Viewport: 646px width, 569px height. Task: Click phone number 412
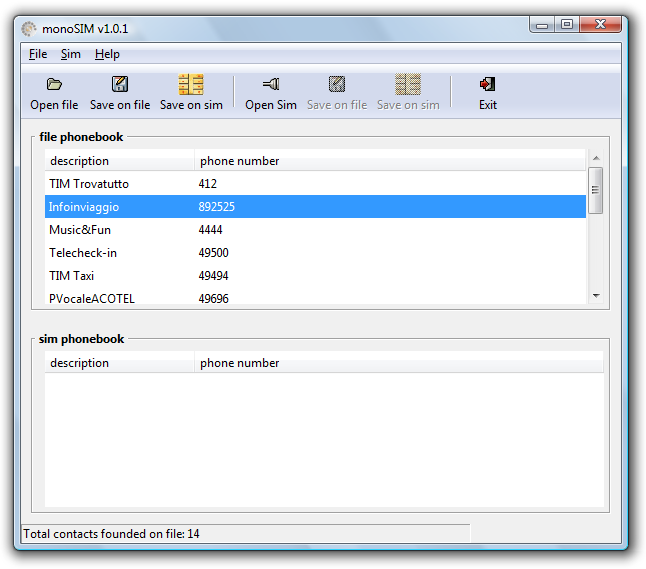pos(208,184)
